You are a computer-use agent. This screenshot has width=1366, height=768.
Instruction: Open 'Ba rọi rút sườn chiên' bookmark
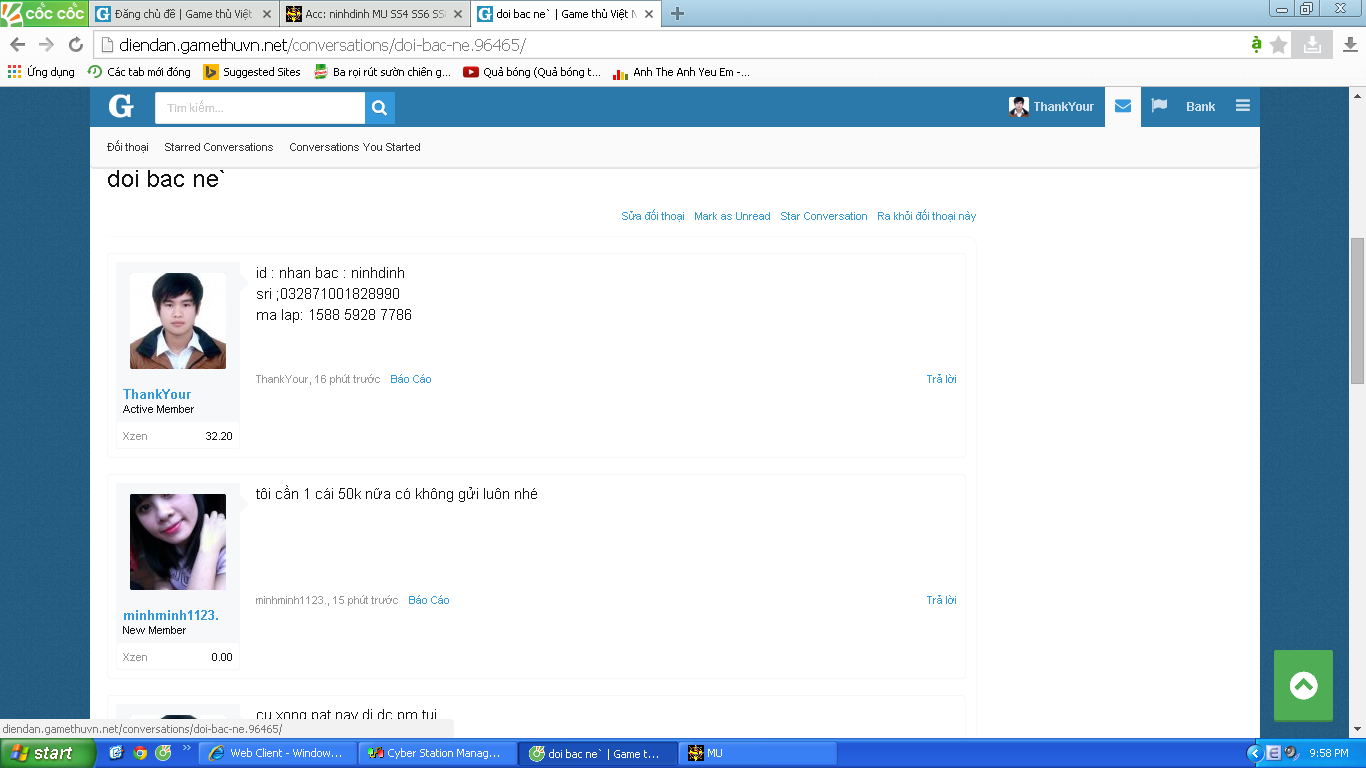point(382,72)
